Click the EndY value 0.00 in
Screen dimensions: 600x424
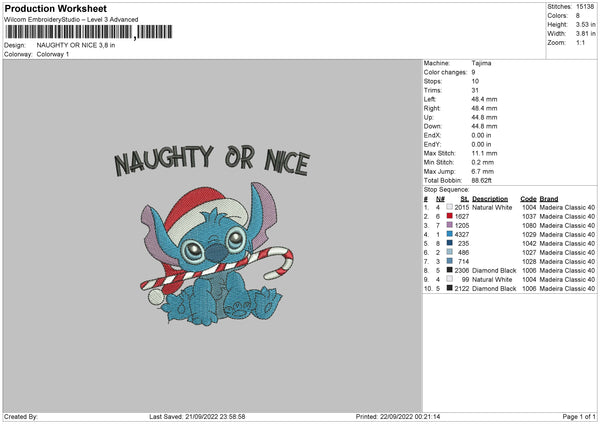pyautogui.click(x=481, y=144)
